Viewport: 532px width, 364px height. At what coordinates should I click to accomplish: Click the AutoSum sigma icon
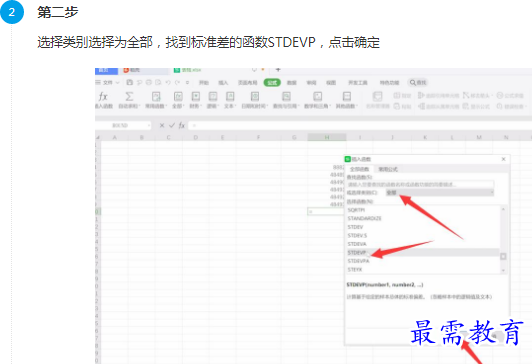tap(129, 97)
